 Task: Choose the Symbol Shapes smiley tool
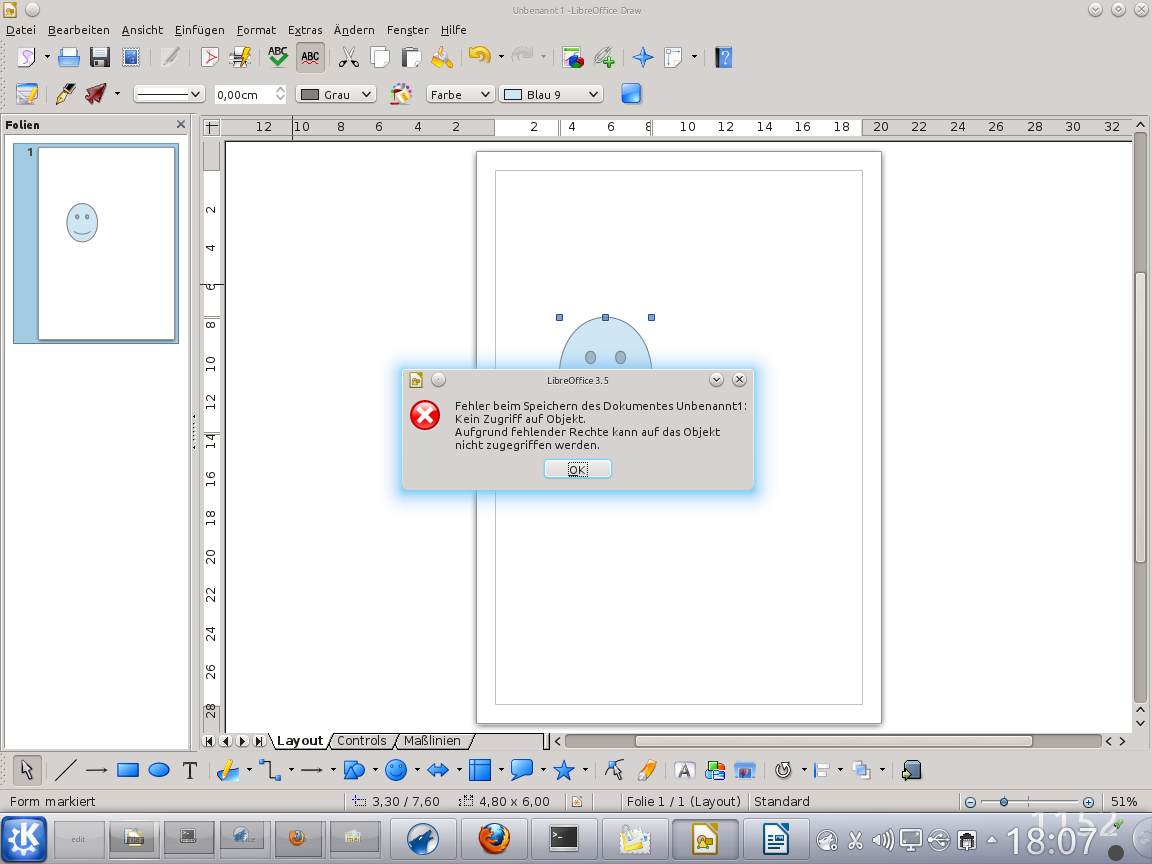pos(396,770)
